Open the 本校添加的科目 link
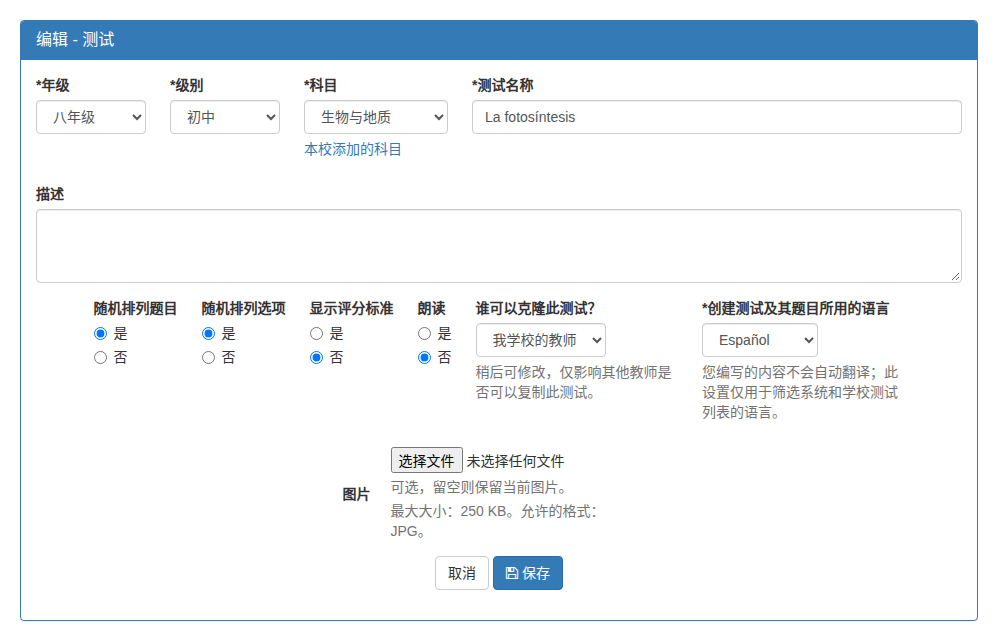Image resolution: width=998 pixels, height=642 pixels. pos(353,150)
